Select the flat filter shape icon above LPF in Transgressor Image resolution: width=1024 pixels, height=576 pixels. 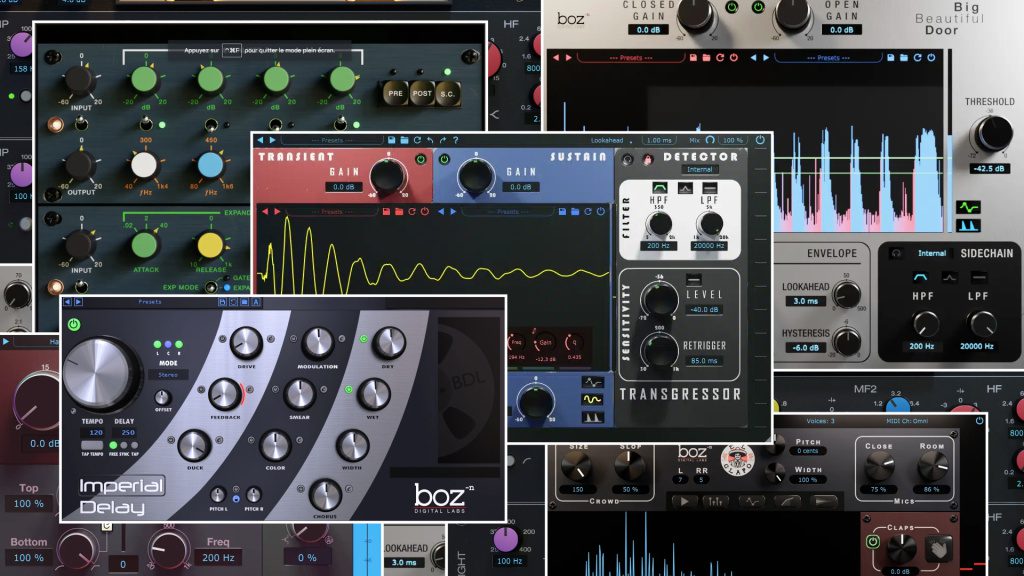coord(709,188)
